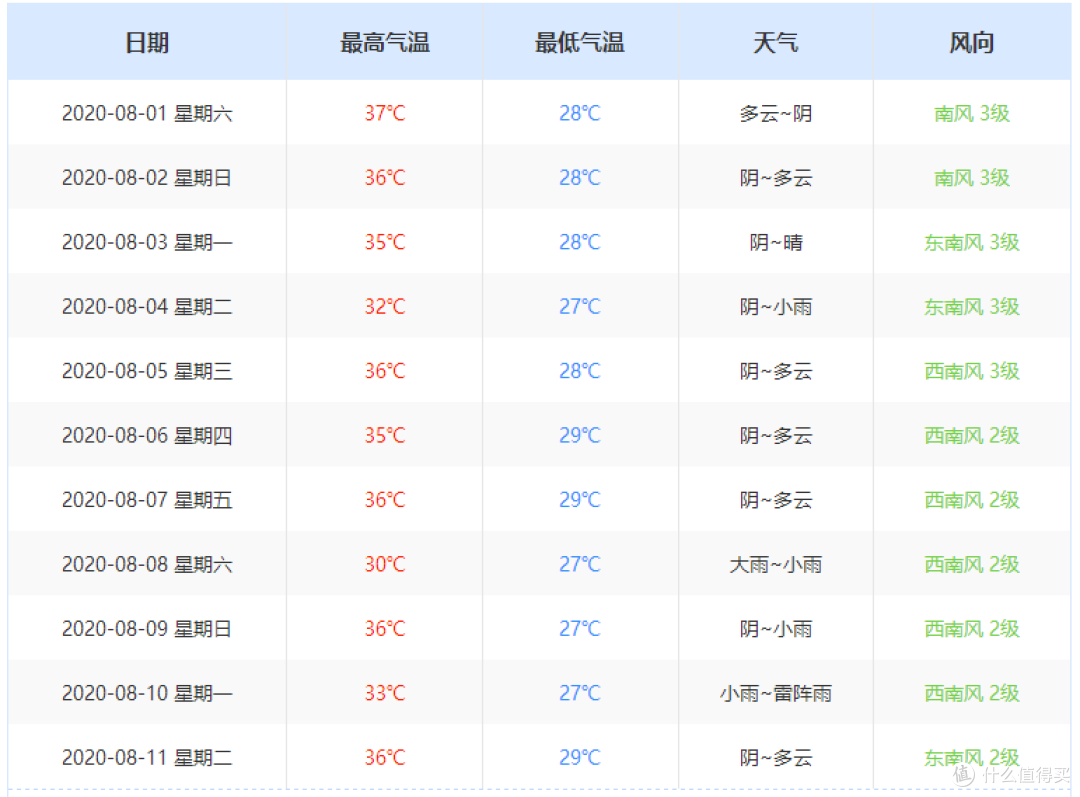Click the 风向 column header
Screen dimensions: 1080x797
tap(971, 42)
